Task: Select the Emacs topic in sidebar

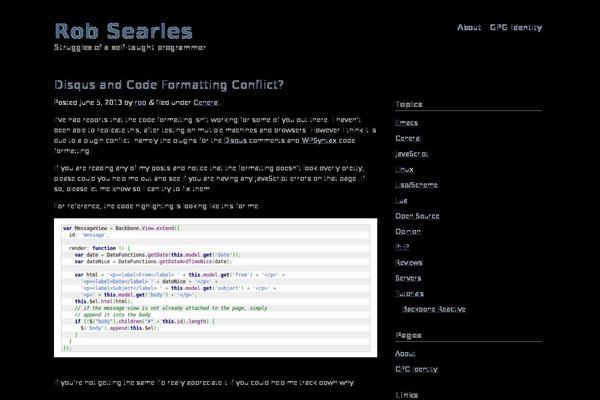Action: [406, 123]
